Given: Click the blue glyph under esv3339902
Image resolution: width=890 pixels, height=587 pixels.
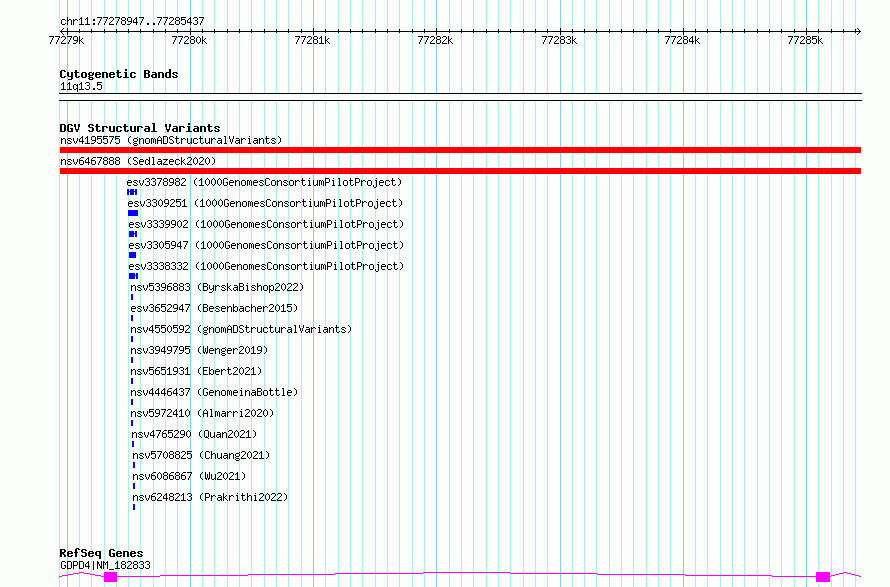Looking at the screenshot, I should (133, 234).
